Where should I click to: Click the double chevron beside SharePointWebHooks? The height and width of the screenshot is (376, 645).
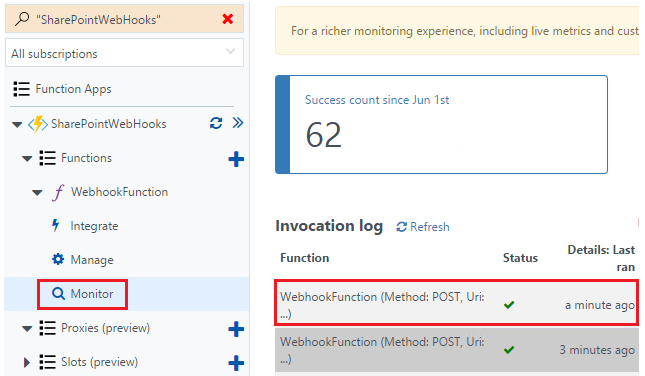point(238,123)
